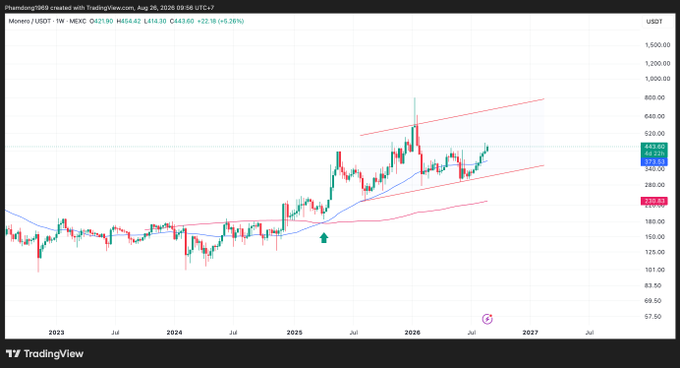Click the low value L414.30
This screenshot has width=680, height=368.
point(155,21)
